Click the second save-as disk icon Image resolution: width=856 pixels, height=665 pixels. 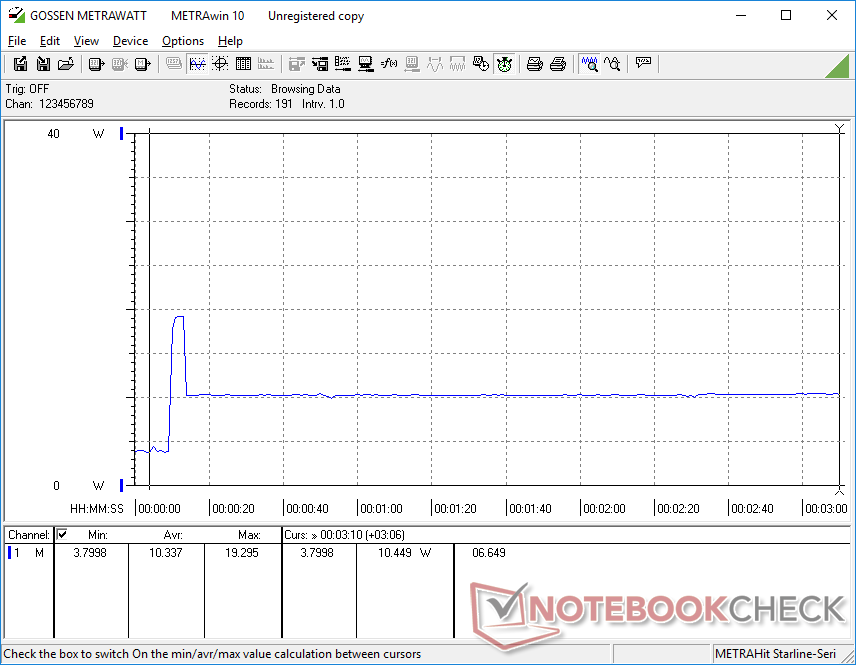click(x=43, y=64)
